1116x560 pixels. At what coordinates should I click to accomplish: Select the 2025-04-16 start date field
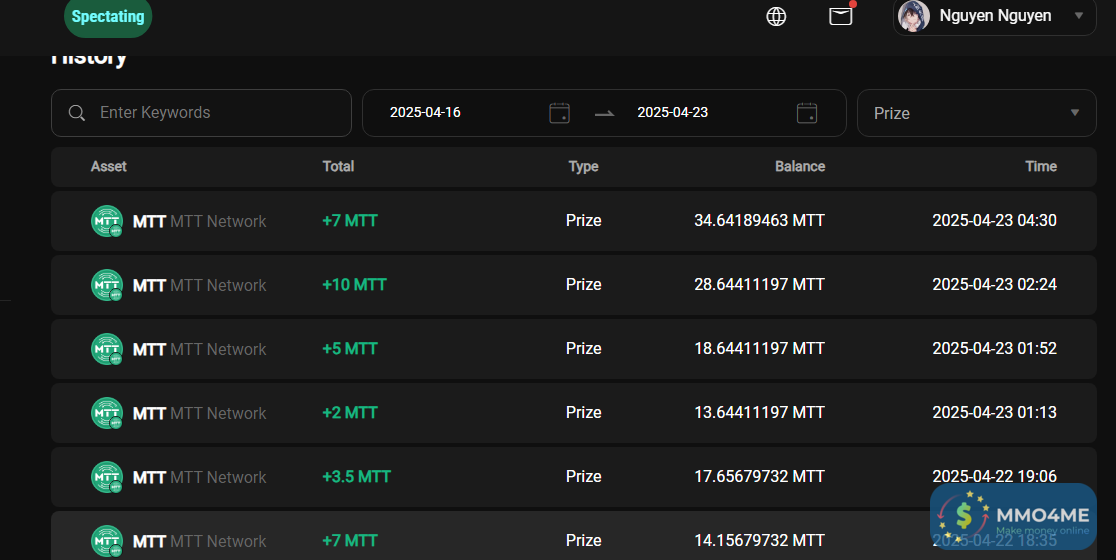pyautogui.click(x=425, y=113)
